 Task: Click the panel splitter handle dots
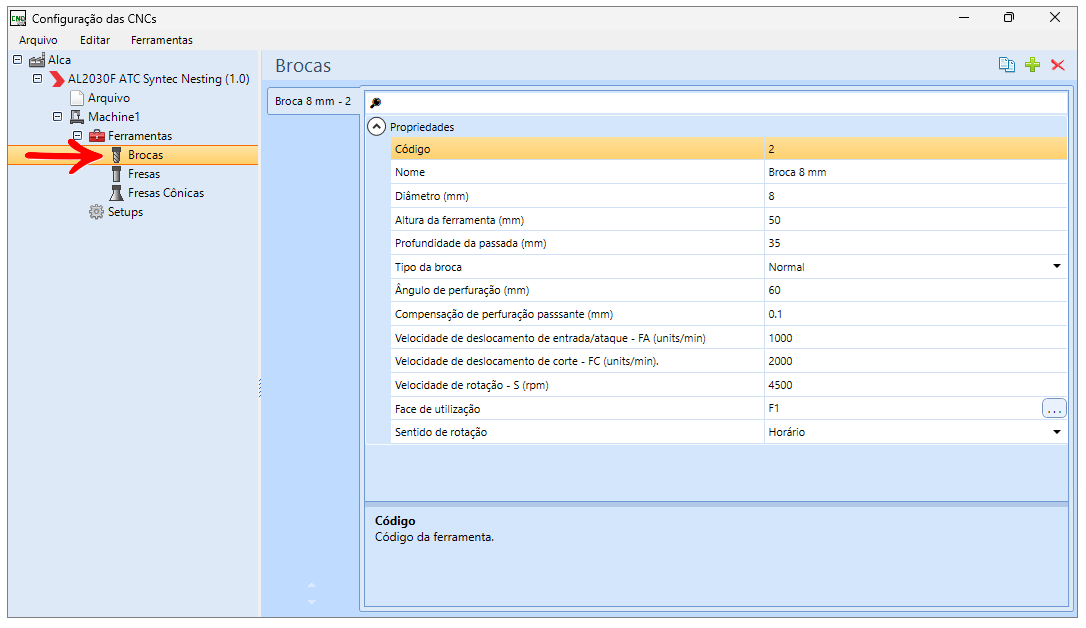coord(260,388)
